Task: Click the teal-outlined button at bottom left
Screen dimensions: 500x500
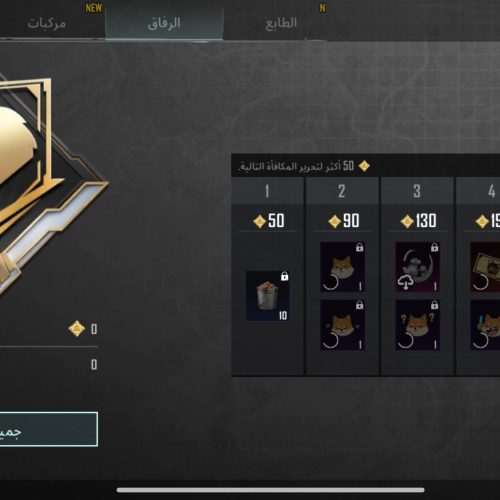Action: [49, 429]
